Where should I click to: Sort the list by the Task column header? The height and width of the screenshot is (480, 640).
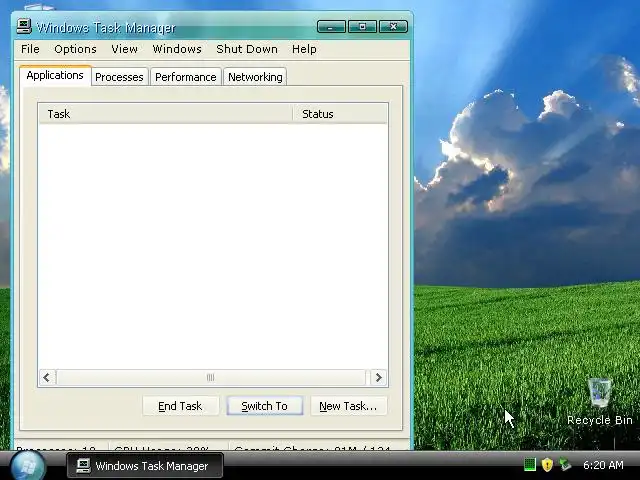tap(166, 114)
